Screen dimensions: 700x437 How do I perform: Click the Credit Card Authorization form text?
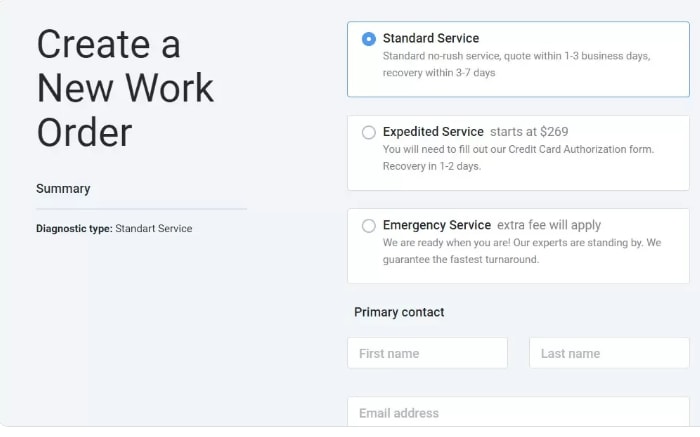tap(520, 149)
